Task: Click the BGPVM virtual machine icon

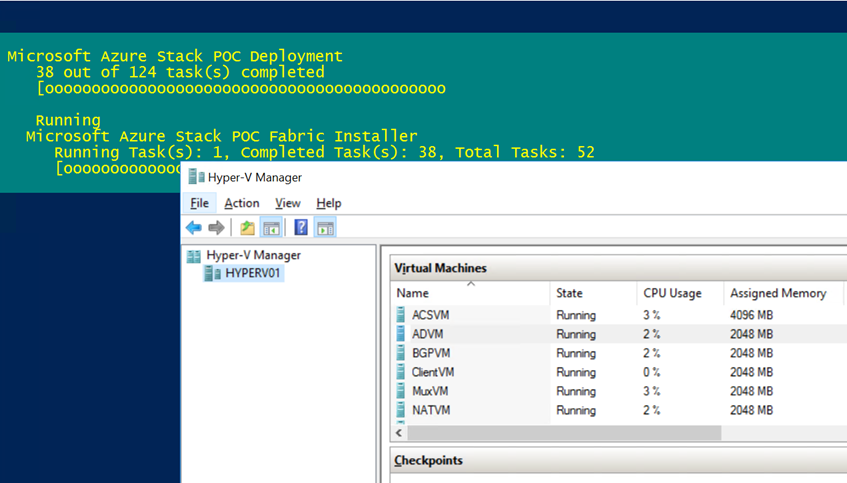Action: click(401, 353)
